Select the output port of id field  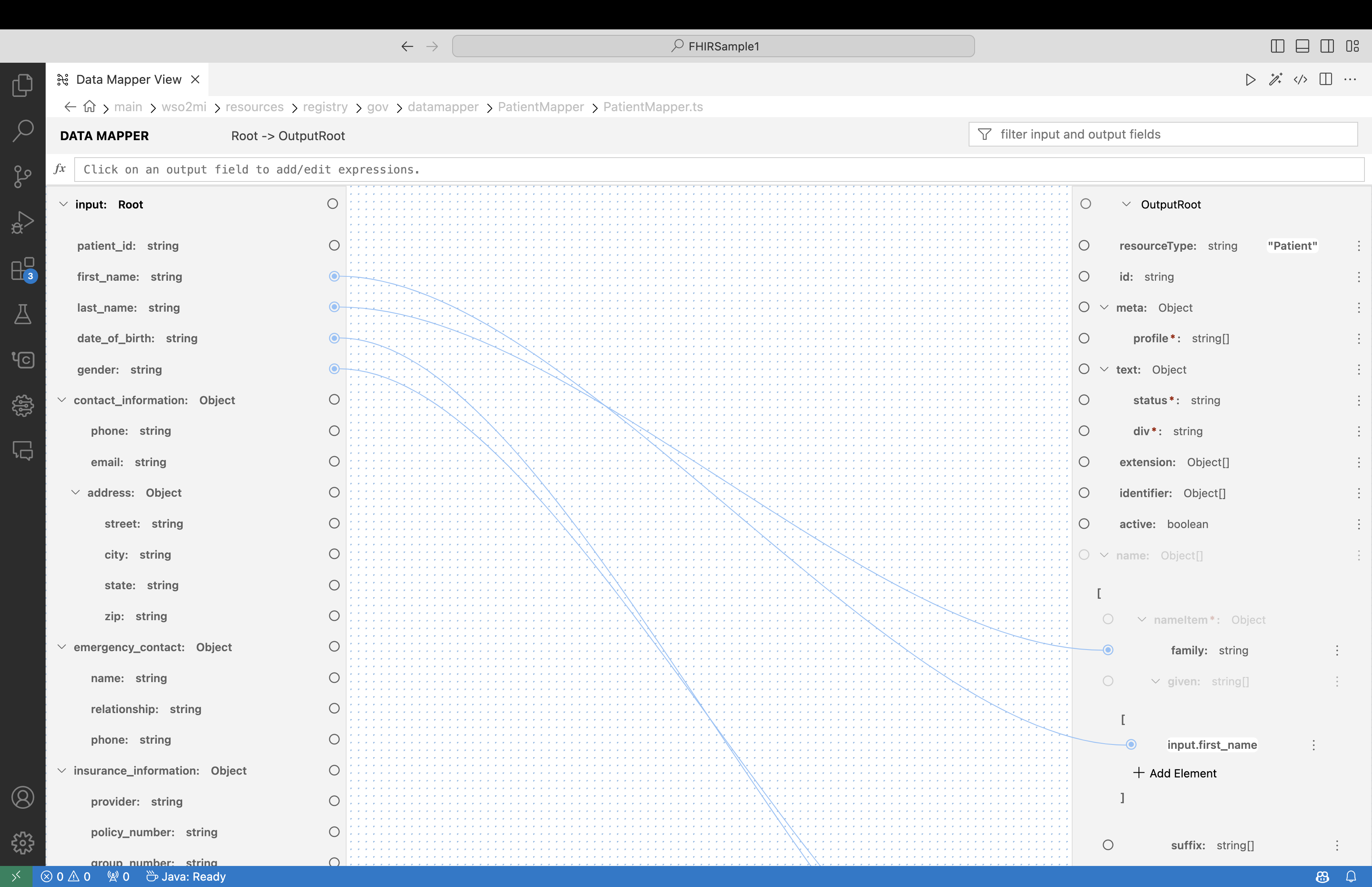(x=1084, y=276)
